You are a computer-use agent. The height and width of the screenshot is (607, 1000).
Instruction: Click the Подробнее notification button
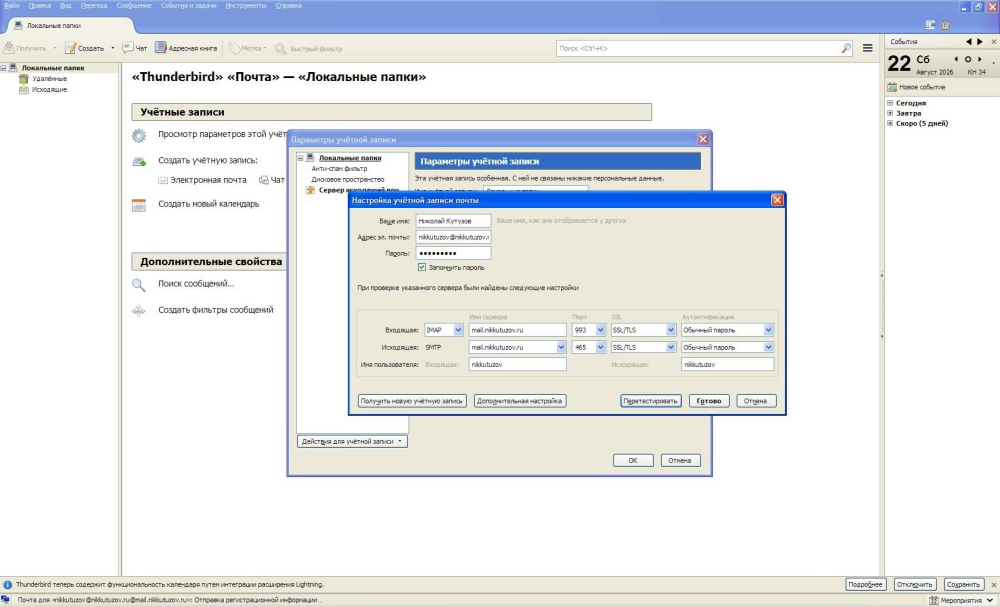point(865,584)
